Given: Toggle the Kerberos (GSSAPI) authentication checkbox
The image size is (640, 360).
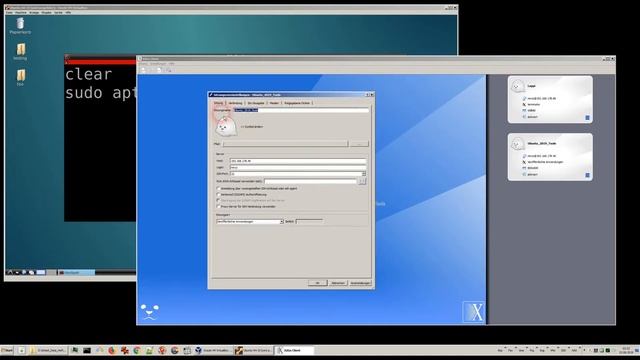Looking at the screenshot, I should 218,194.
